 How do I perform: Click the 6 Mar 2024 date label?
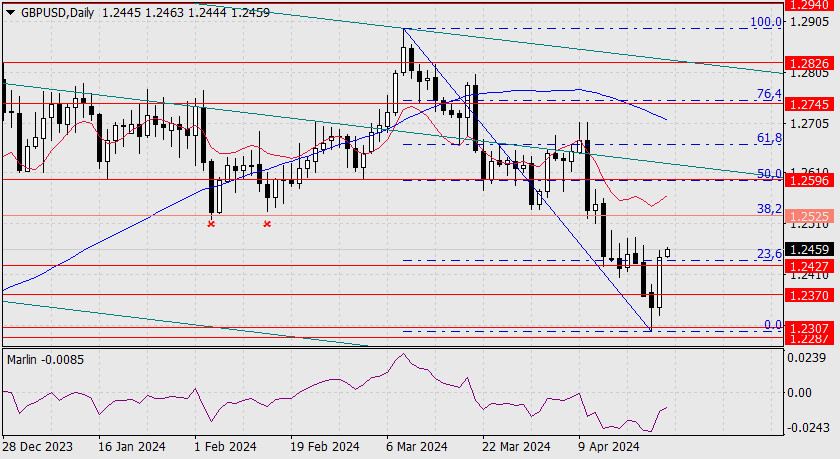[417, 446]
